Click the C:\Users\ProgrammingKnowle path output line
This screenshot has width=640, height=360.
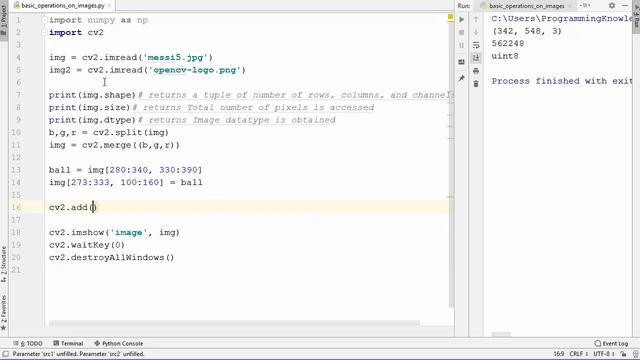(562, 19)
